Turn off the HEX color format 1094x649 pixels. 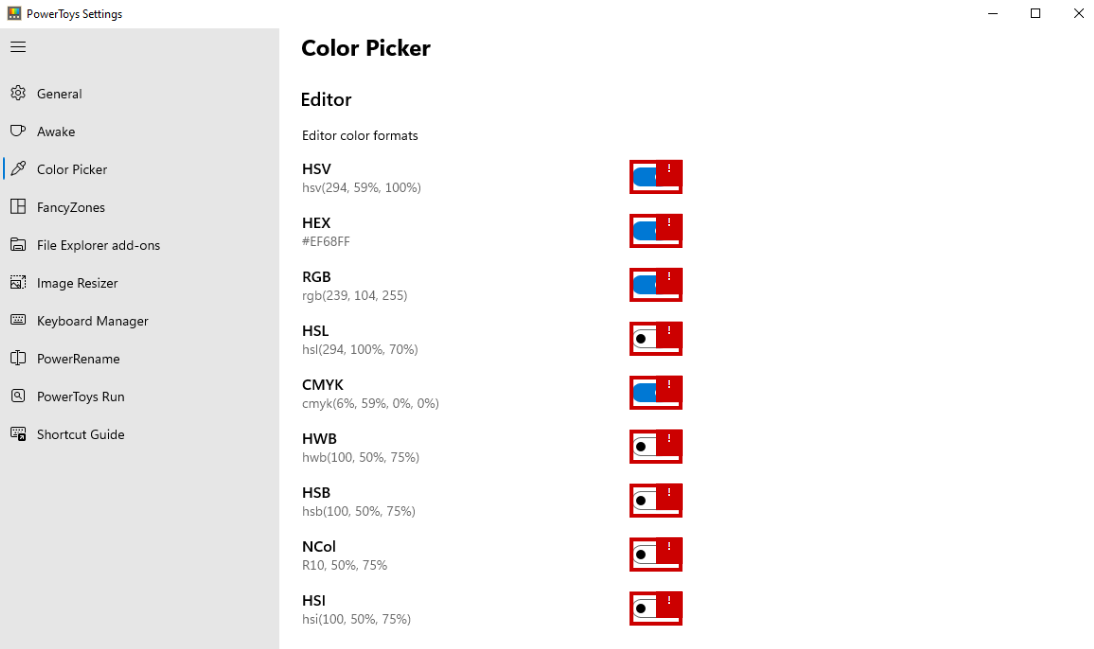[x=655, y=230]
